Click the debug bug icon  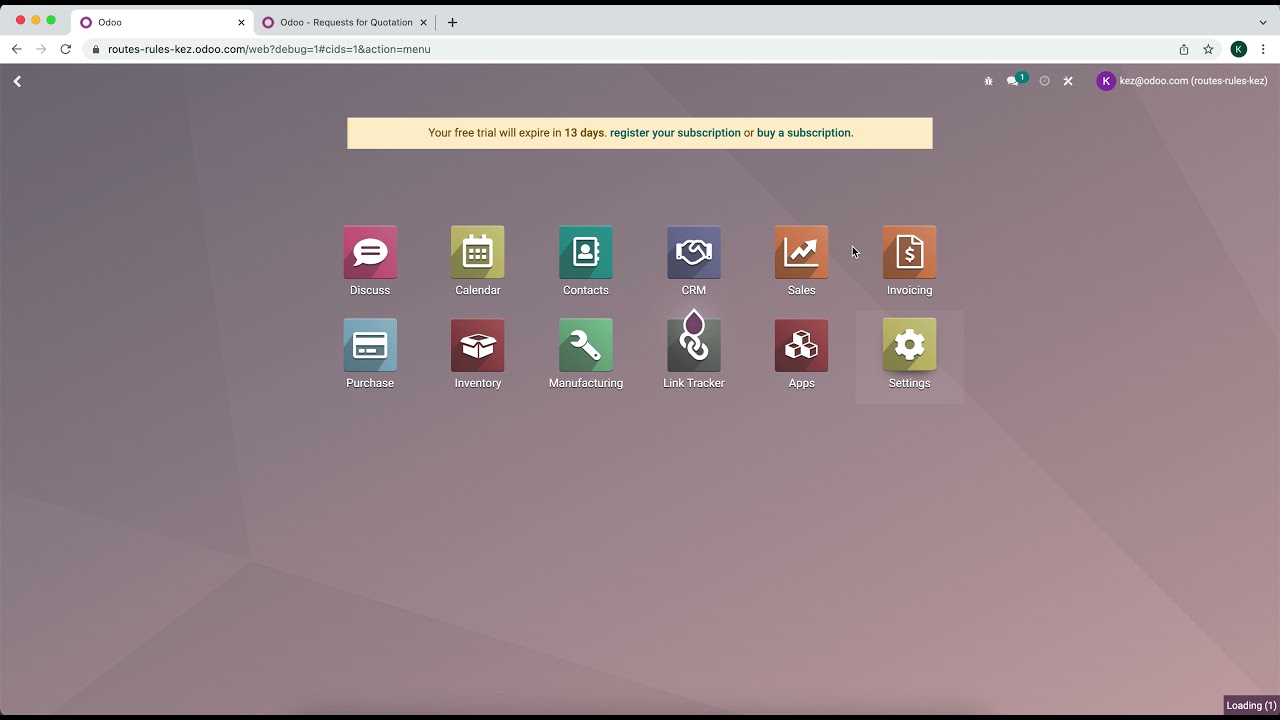[988, 81]
